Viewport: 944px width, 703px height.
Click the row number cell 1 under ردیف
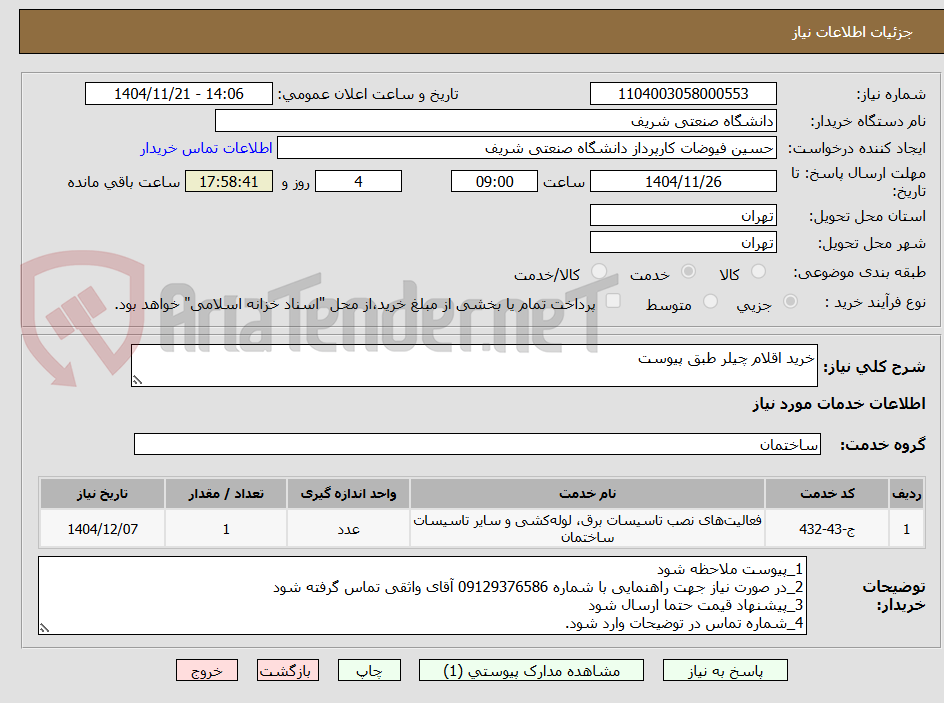907,528
